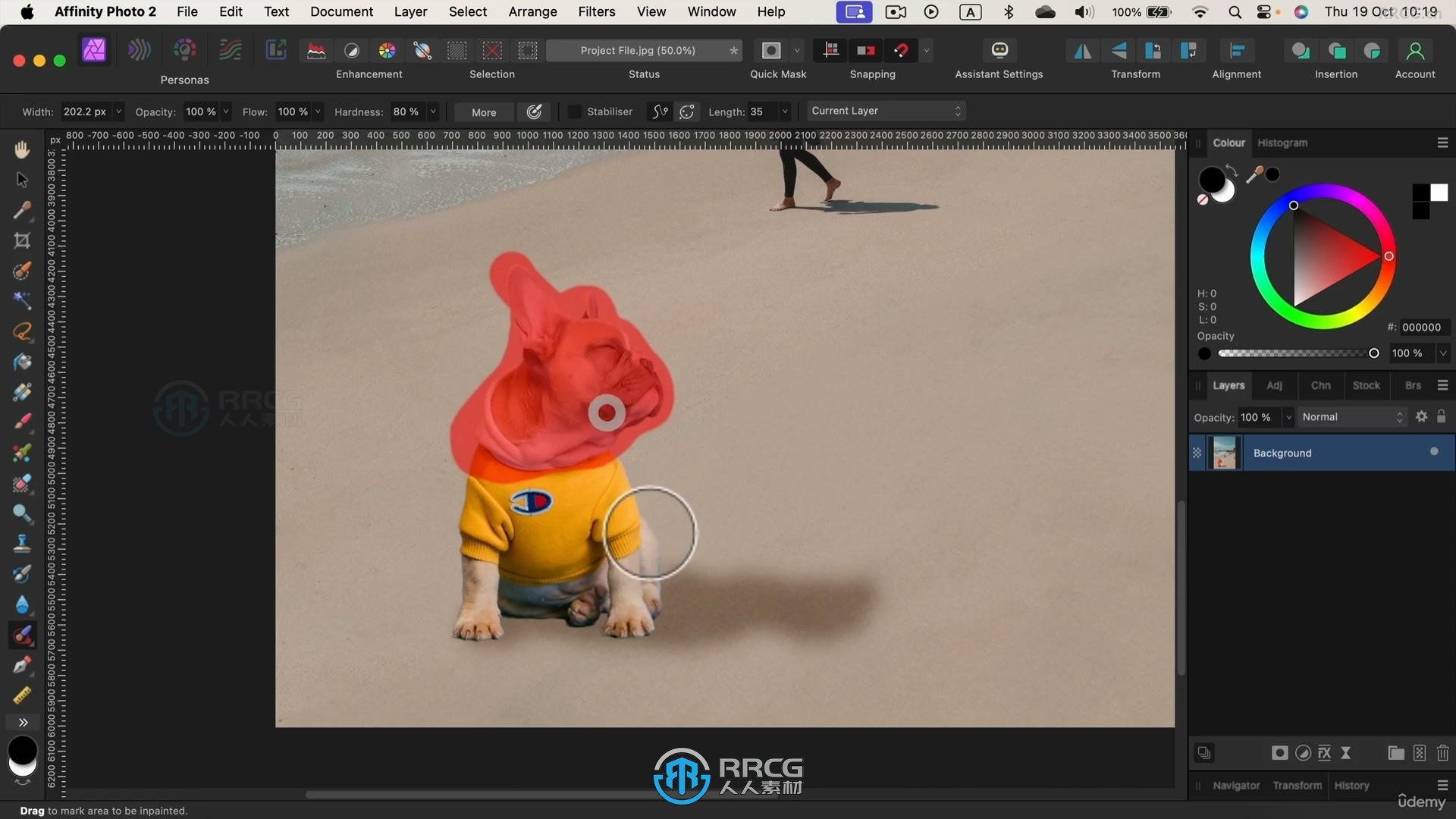Click Flip Horizontal transform button
The height and width of the screenshot is (819, 1456).
pos(1082,50)
